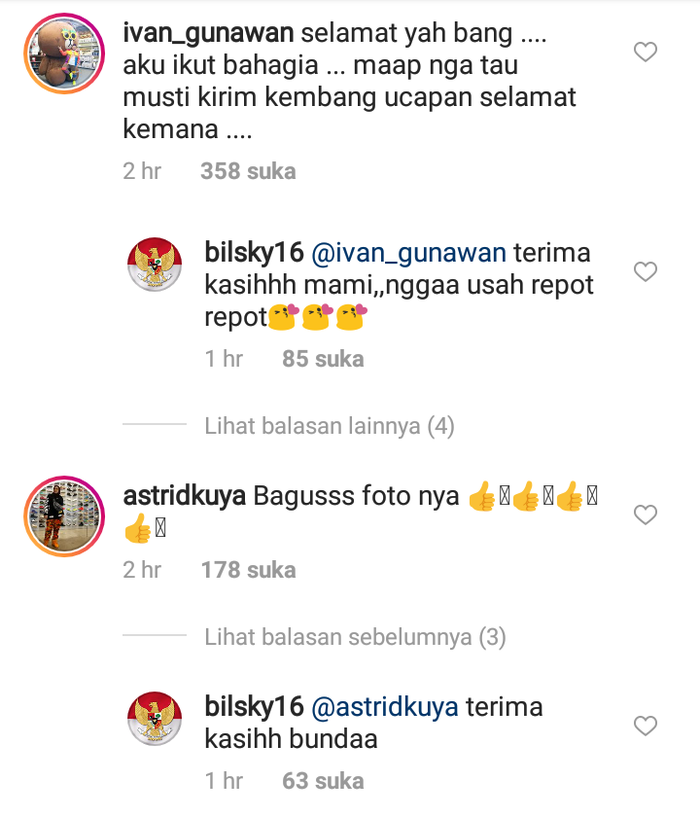Like ivan_gunawan's comment with heart icon

tap(645, 52)
